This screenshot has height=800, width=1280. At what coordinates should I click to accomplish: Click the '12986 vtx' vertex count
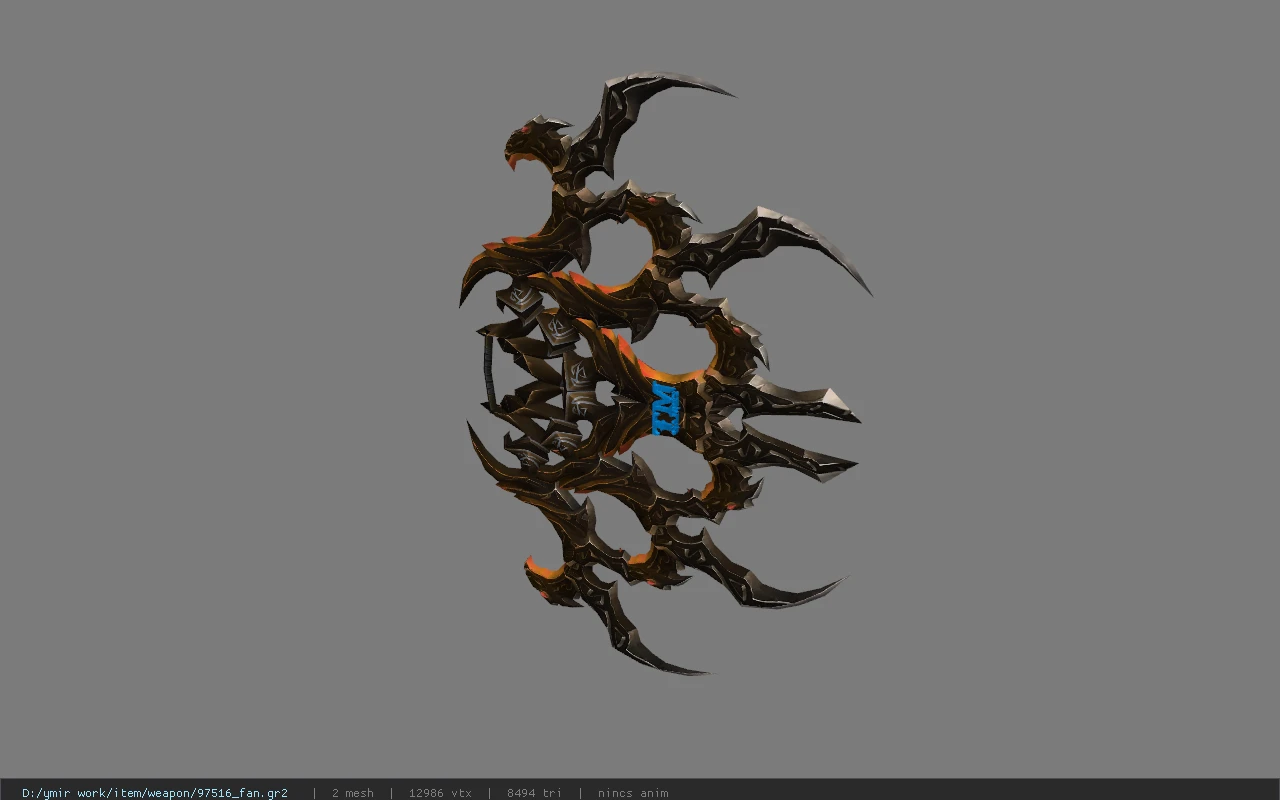(x=439, y=792)
